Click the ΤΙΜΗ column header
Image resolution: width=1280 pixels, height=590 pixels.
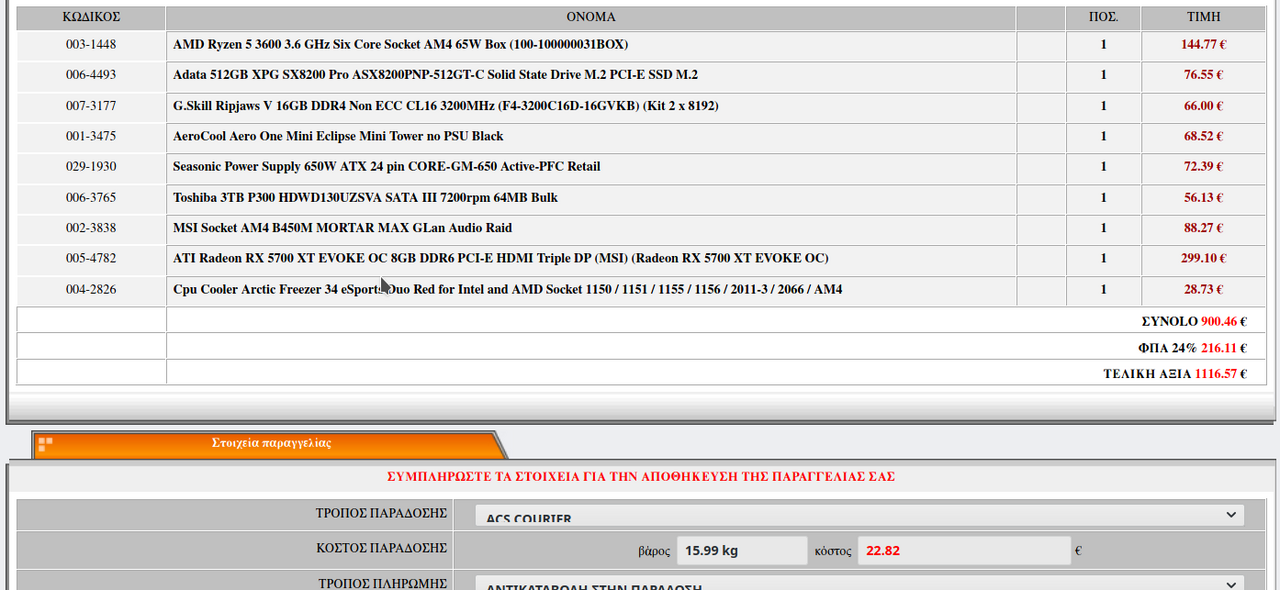(x=1203, y=17)
